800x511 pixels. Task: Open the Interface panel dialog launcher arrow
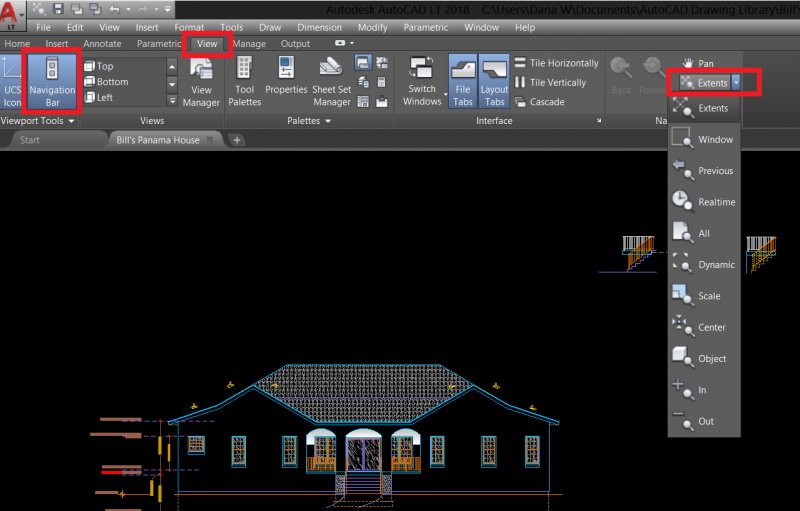(598, 121)
